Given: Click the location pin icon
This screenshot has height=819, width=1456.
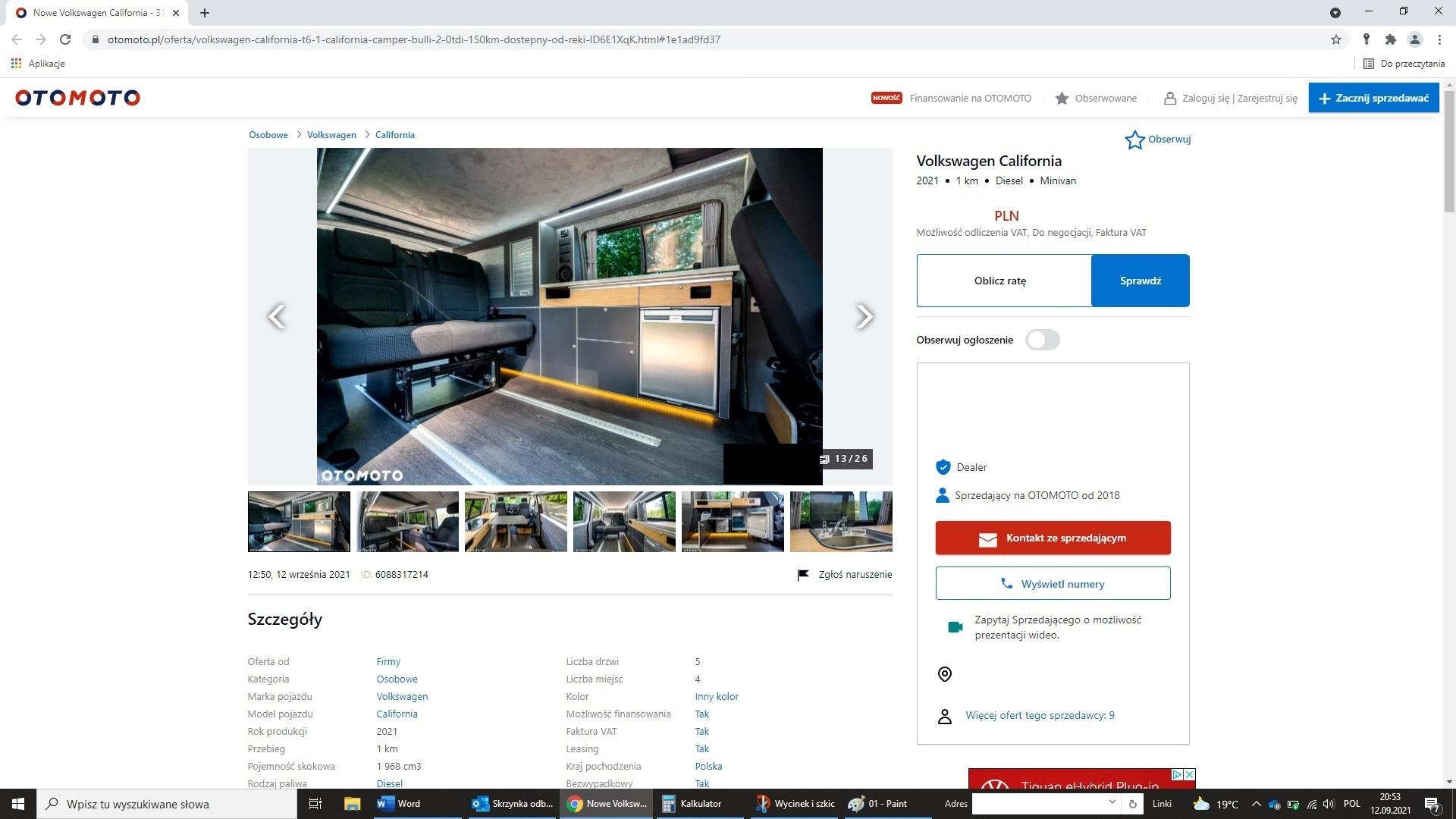Looking at the screenshot, I should pyautogui.click(x=945, y=674).
